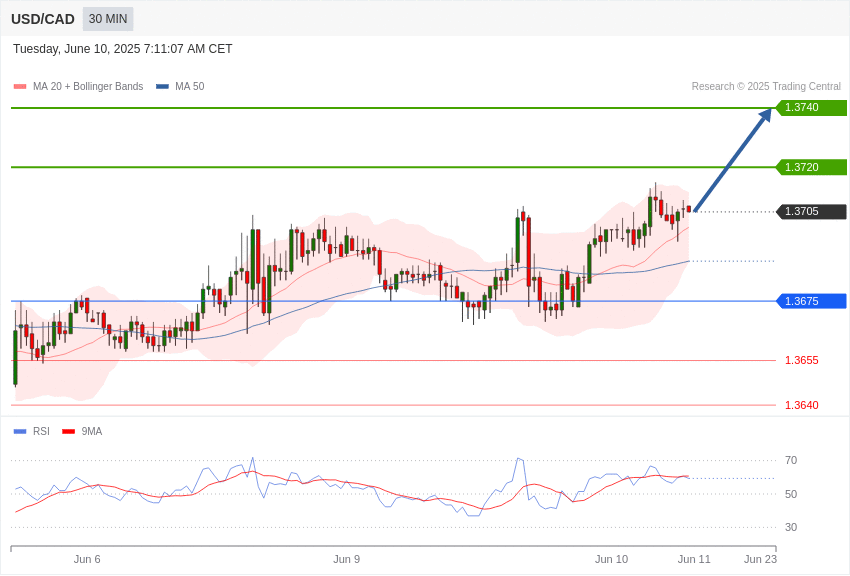Click the RSI 70 axis label
The image size is (850, 576).
791,460
